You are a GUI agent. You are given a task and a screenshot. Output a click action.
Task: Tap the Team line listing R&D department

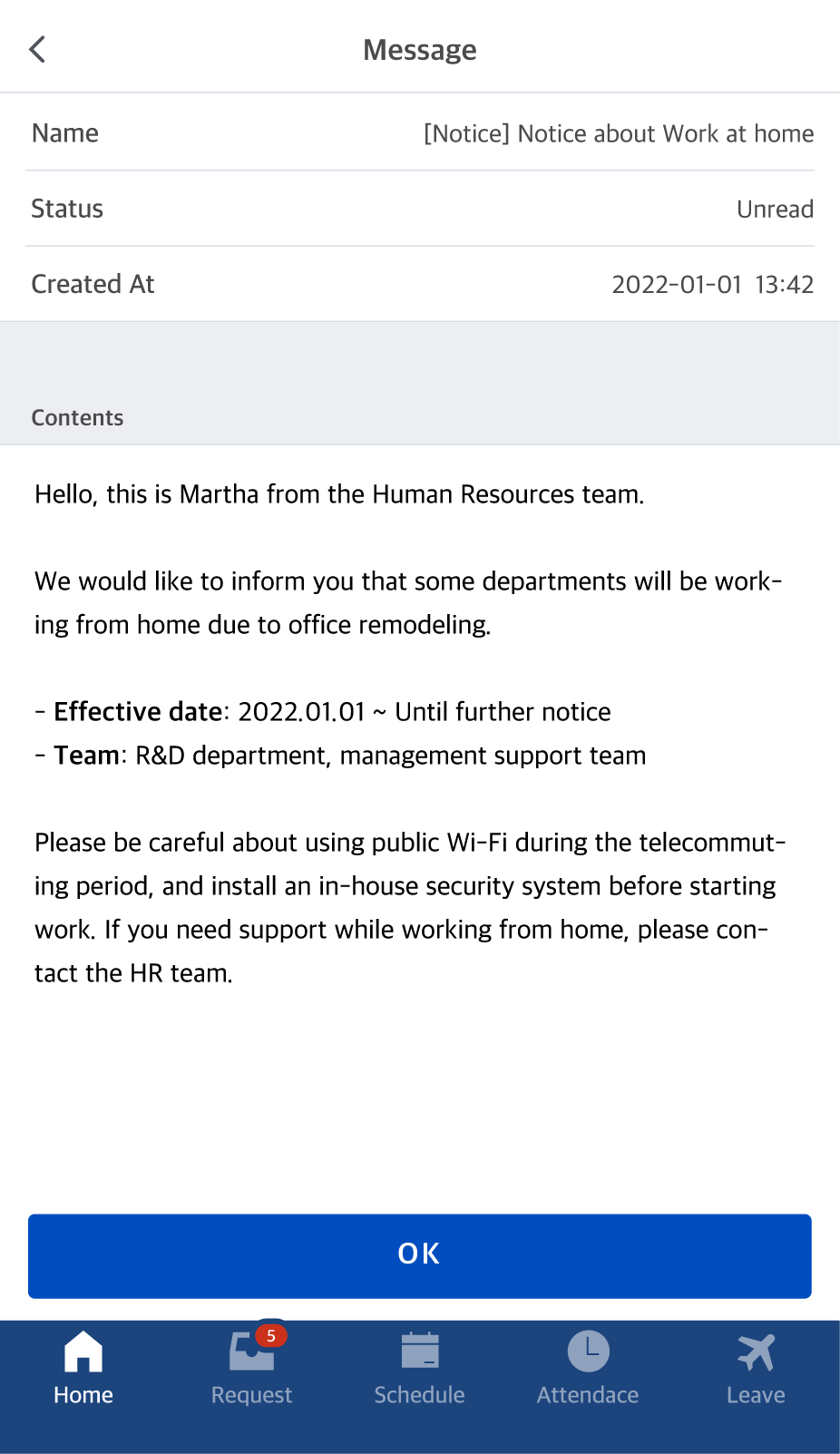[340, 755]
